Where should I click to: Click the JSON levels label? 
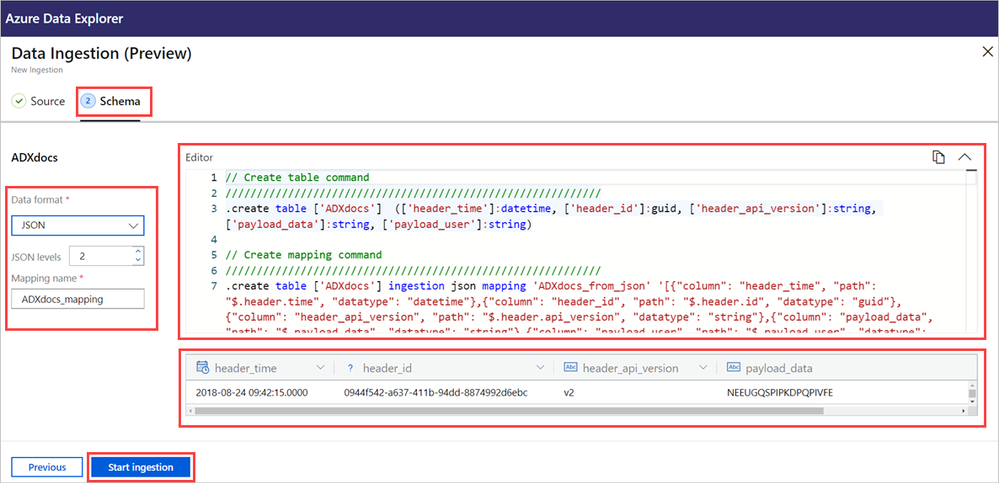tap(36, 257)
